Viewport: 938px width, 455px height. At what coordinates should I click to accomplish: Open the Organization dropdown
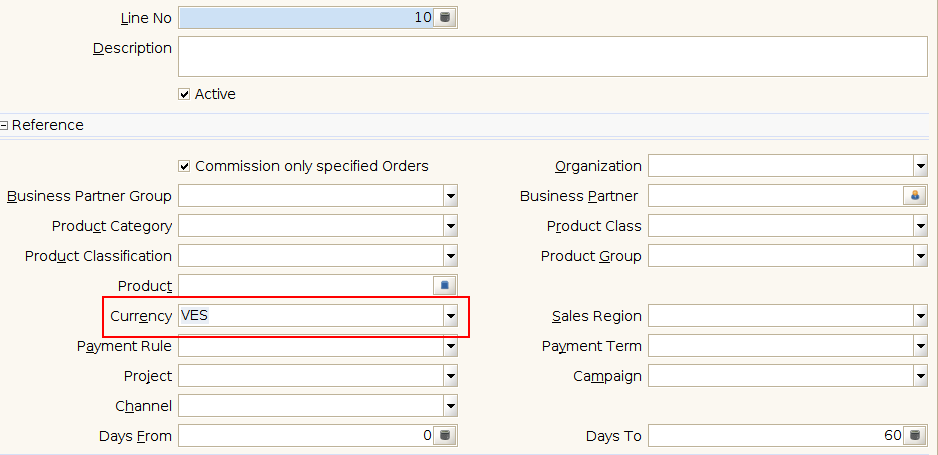point(921,166)
